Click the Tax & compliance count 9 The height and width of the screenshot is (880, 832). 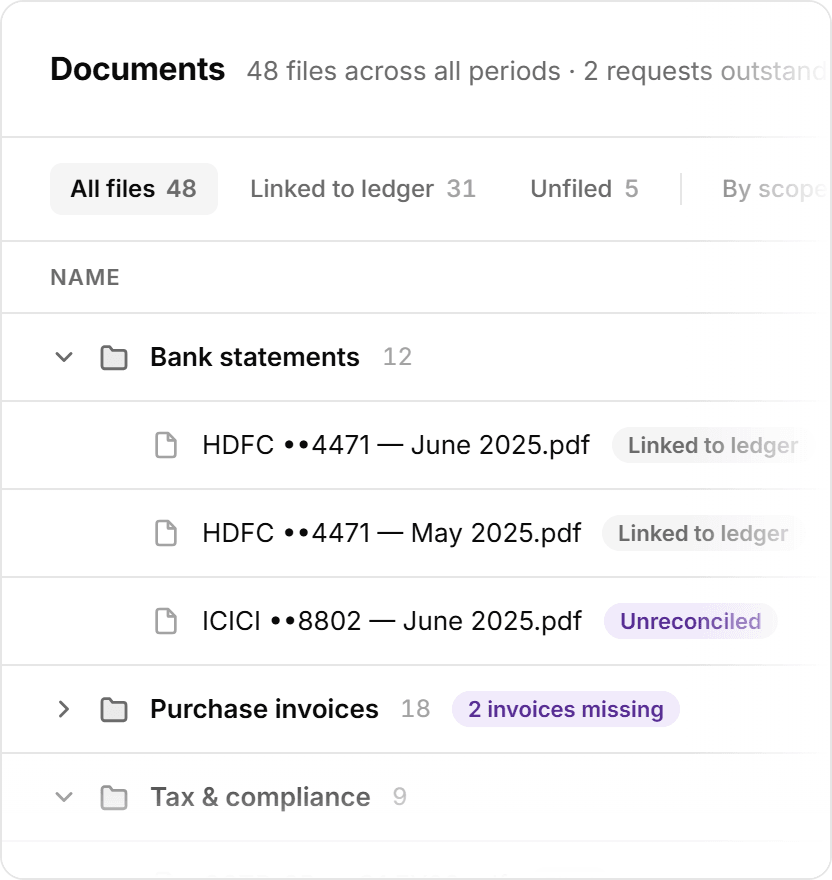(400, 797)
